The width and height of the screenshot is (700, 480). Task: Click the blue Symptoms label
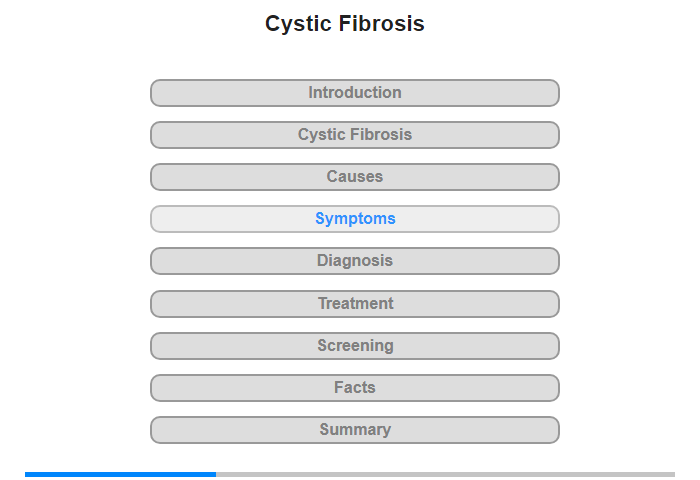355,219
